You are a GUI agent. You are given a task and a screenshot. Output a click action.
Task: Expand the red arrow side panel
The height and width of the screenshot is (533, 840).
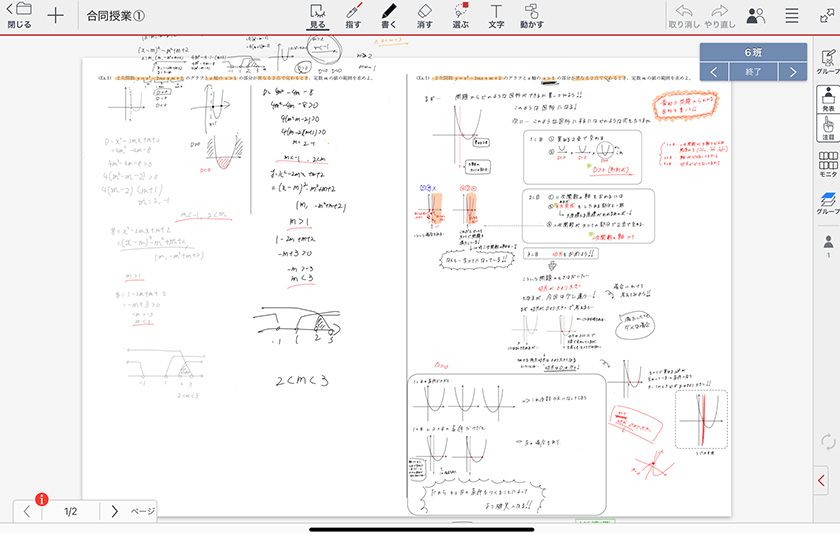pos(822,481)
